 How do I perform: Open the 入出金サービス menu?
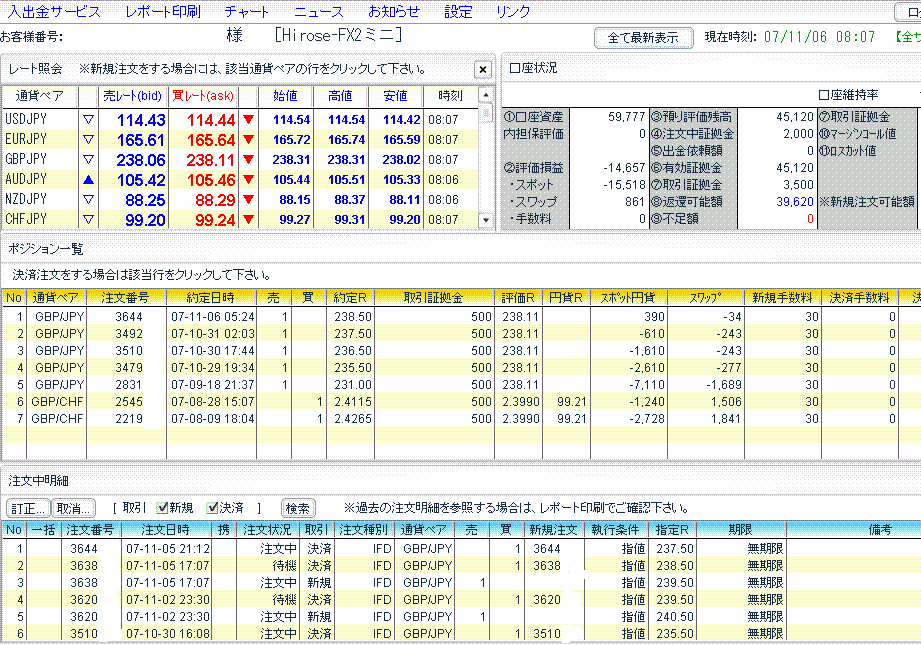point(53,11)
